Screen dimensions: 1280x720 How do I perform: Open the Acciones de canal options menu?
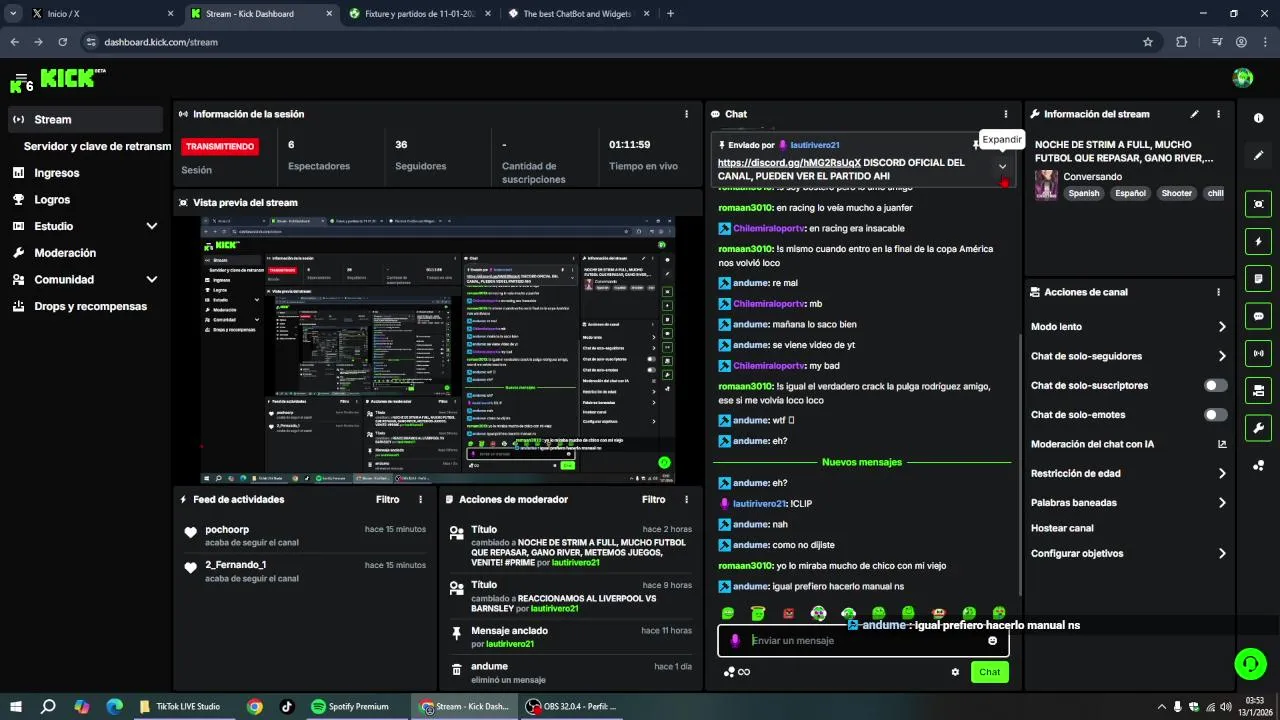[x=1218, y=292]
